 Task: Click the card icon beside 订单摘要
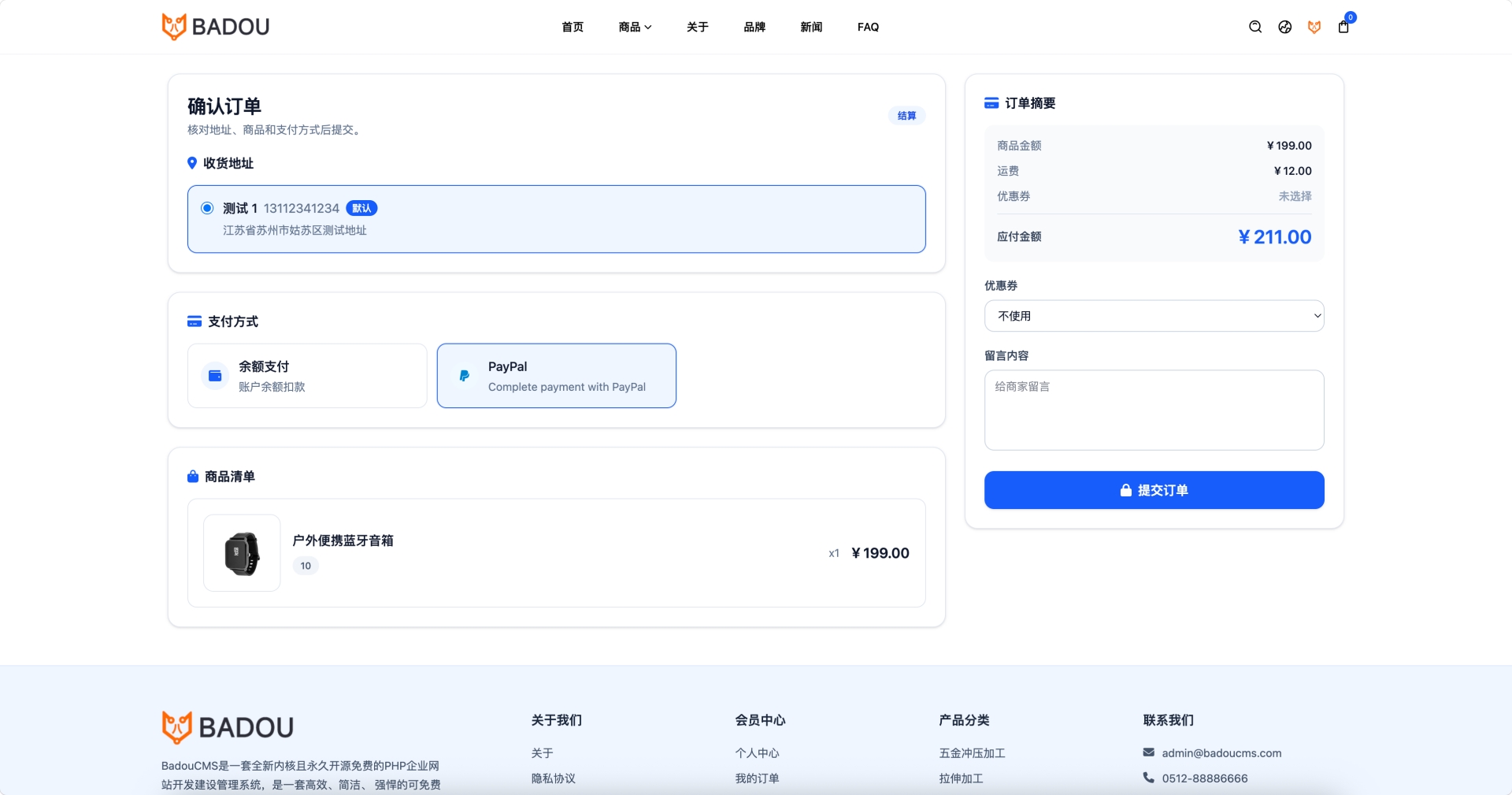coord(991,103)
